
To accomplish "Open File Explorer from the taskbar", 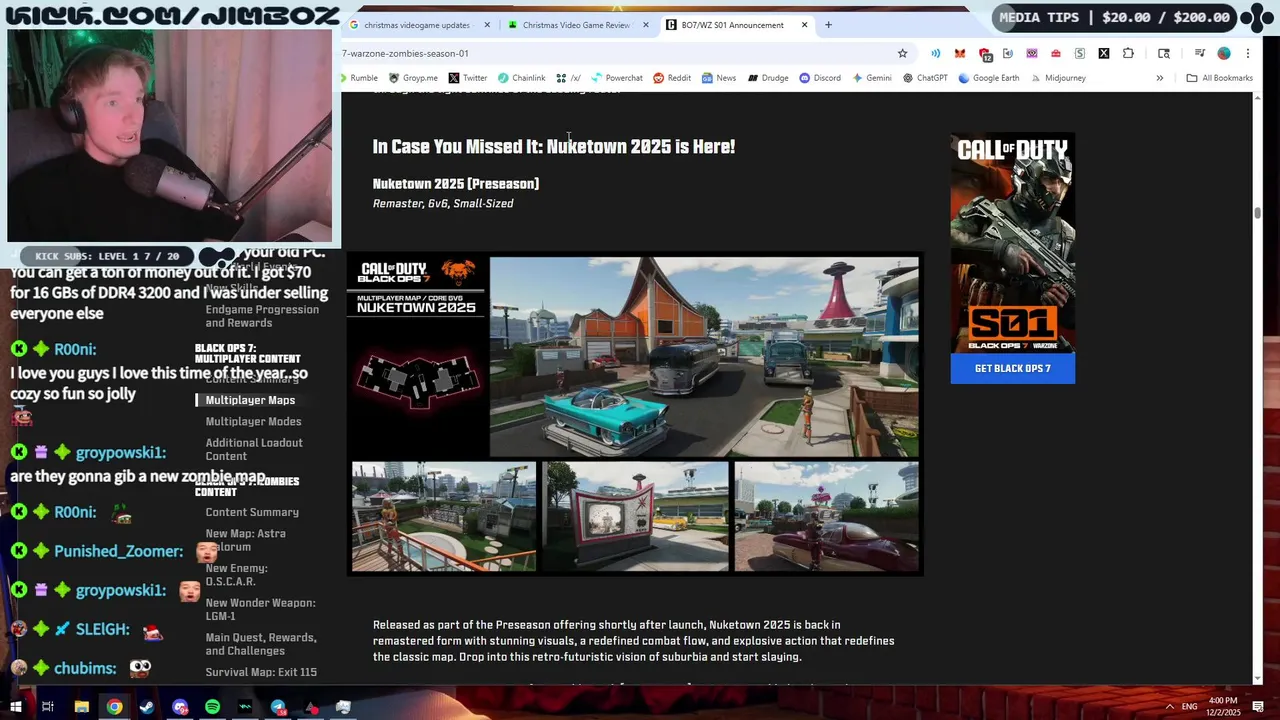I will 82,707.
